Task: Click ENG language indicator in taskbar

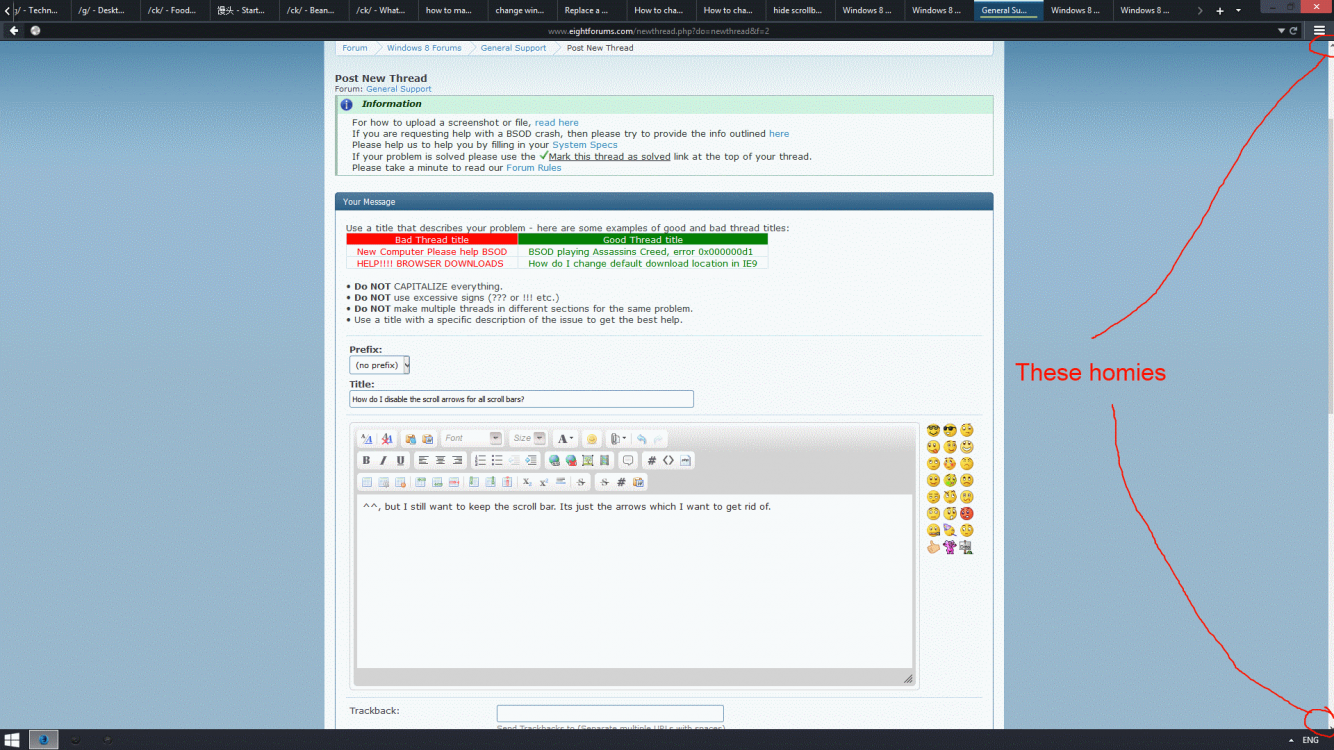Action: point(1310,740)
